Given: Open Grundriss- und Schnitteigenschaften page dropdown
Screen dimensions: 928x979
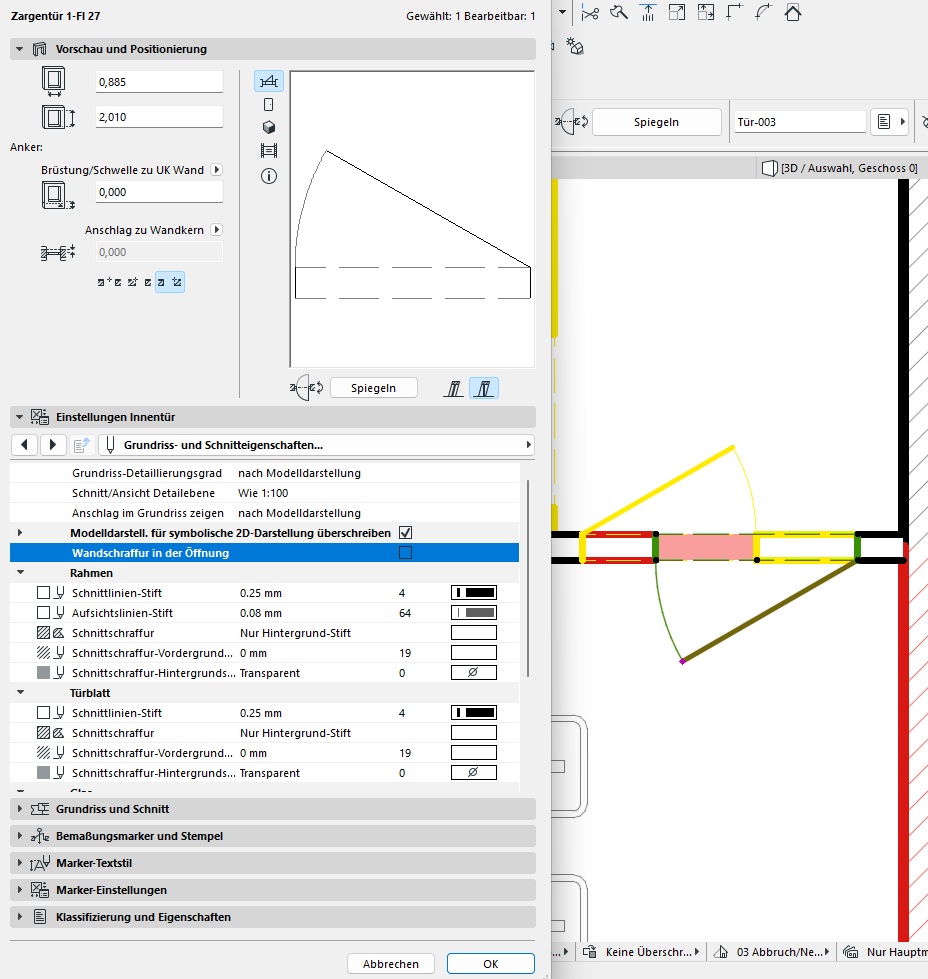Looking at the screenshot, I should pyautogui.click(x=317, y=445).
